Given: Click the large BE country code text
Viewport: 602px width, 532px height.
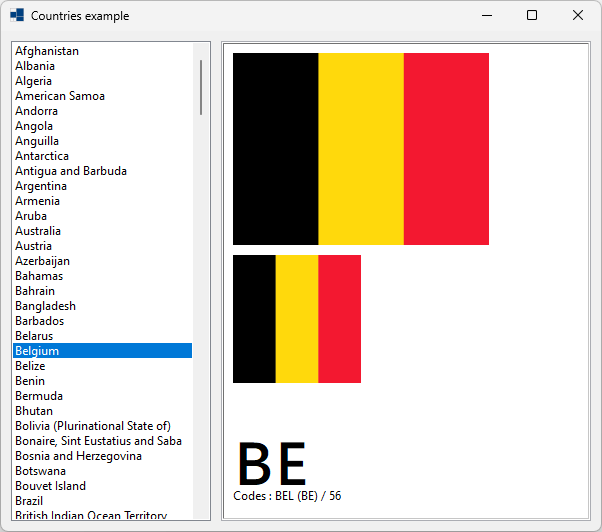Looking at the screenshot, I should pos(271,463).
